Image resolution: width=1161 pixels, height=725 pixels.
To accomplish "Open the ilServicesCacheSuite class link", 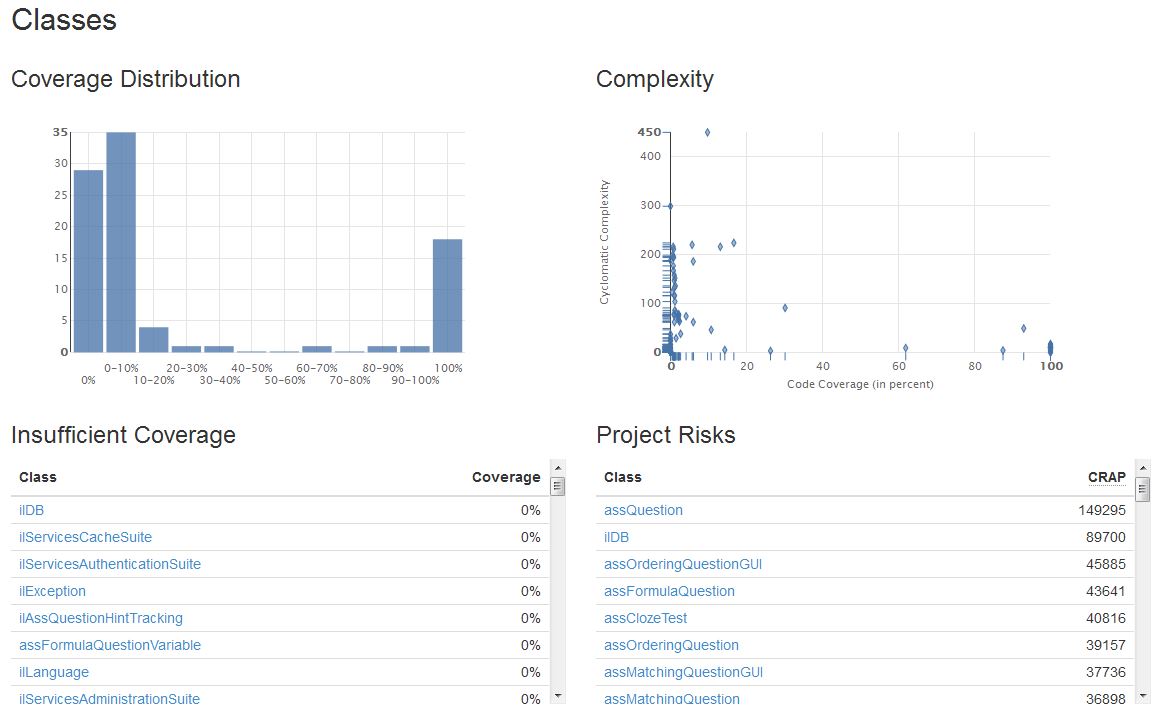I will coord(85,537).
